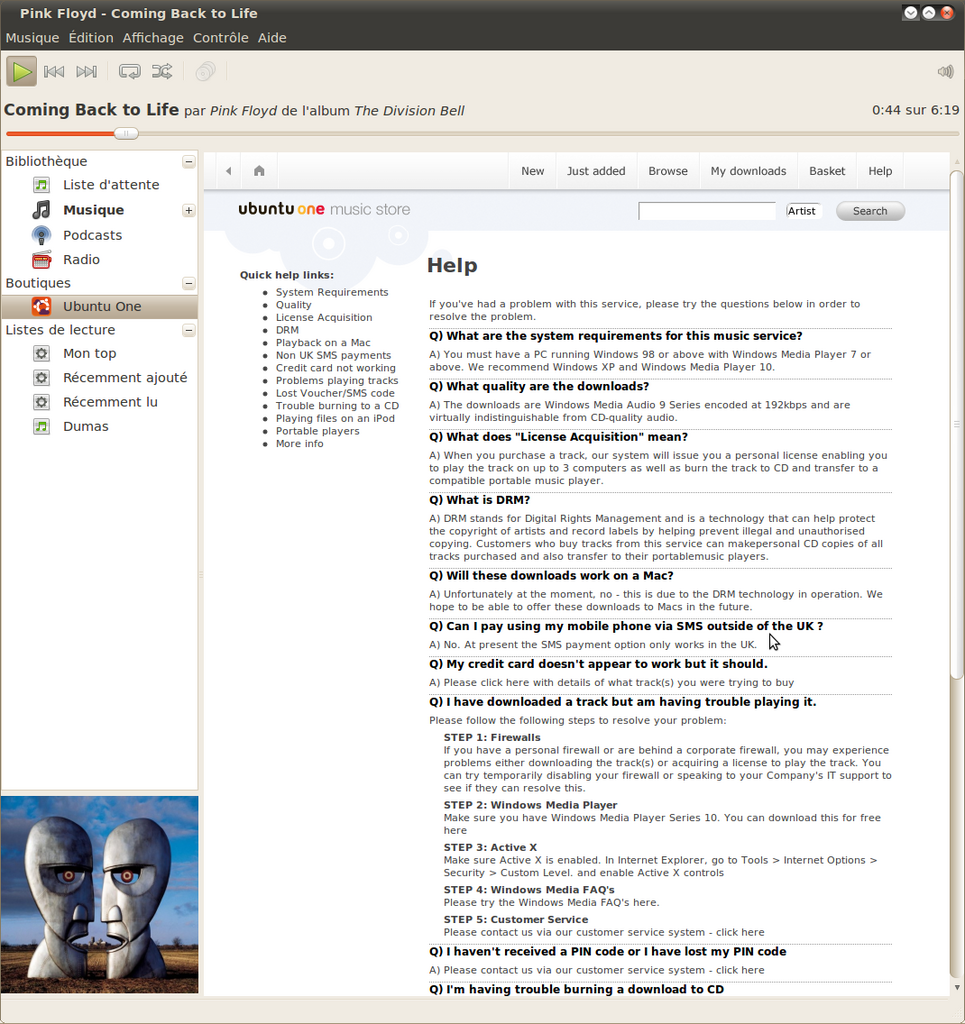Skip to the previous track
The image size is (965, 1024).
tap(54, 71)
